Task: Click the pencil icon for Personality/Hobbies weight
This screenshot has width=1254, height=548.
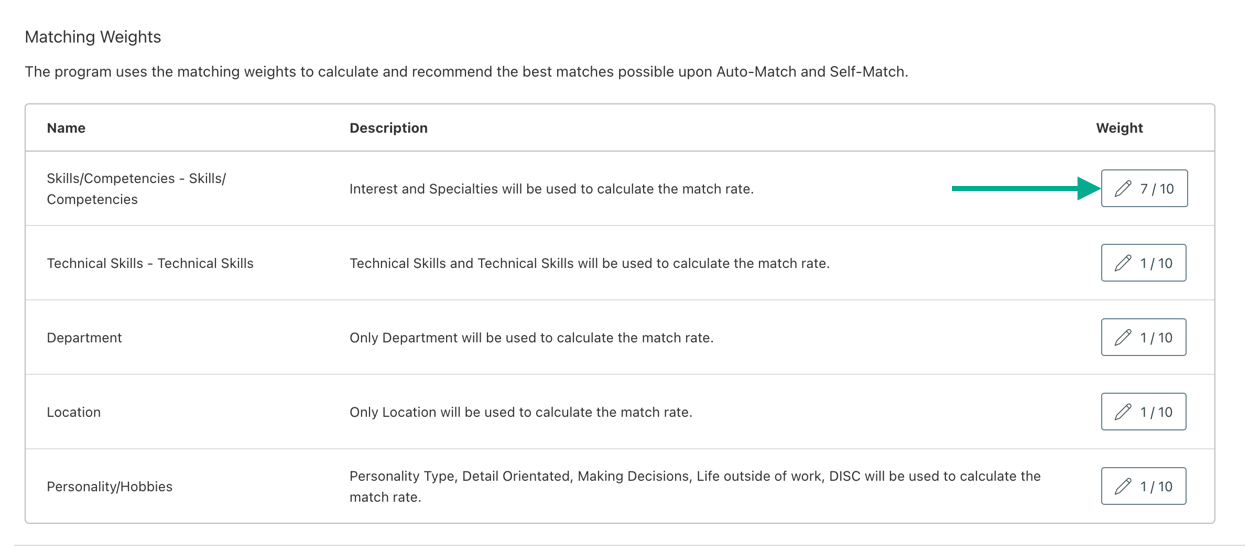Action: (1123, 487)
